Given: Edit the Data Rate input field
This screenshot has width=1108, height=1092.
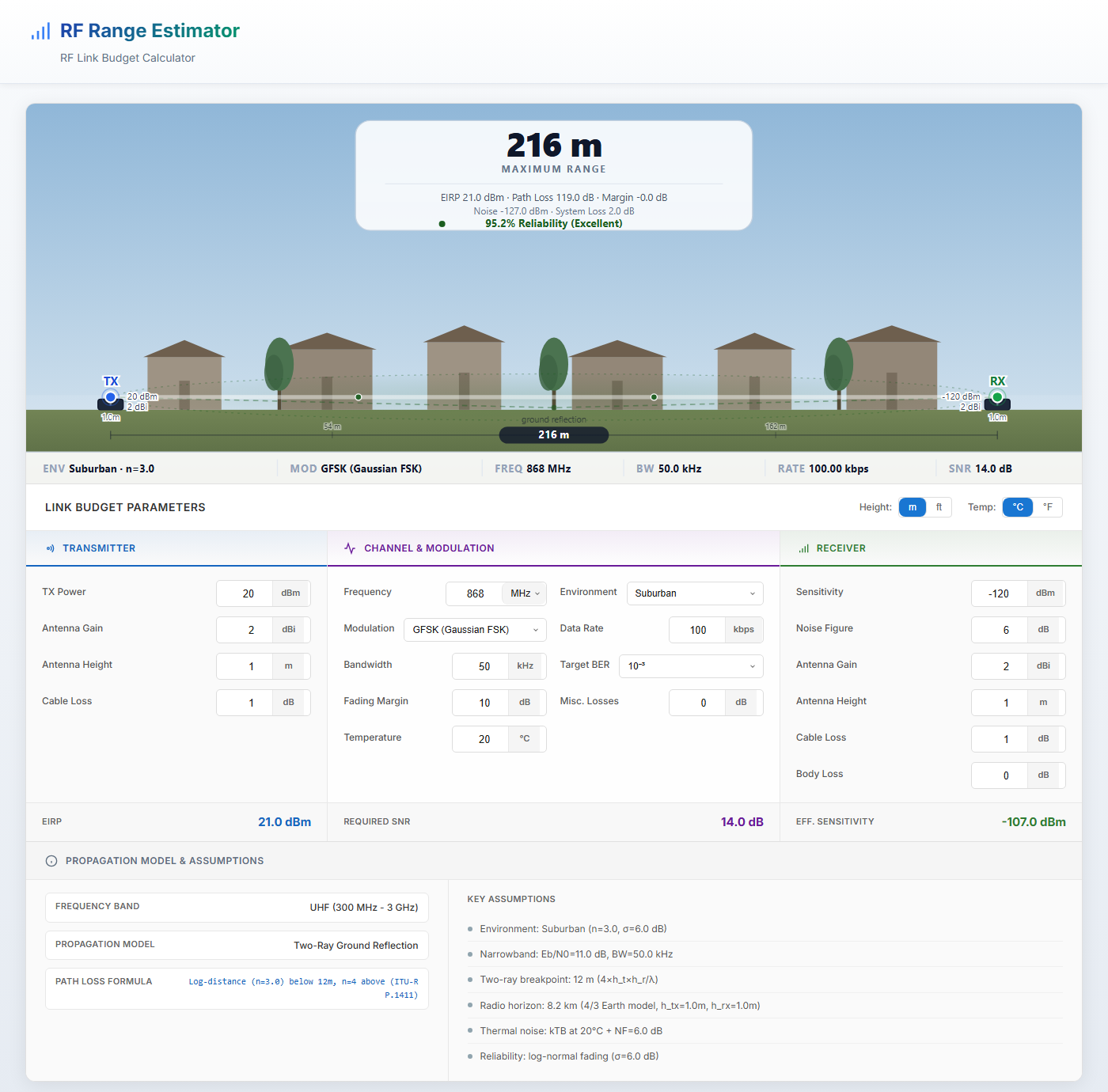Looking at the screenshot, I should point(697,630).
